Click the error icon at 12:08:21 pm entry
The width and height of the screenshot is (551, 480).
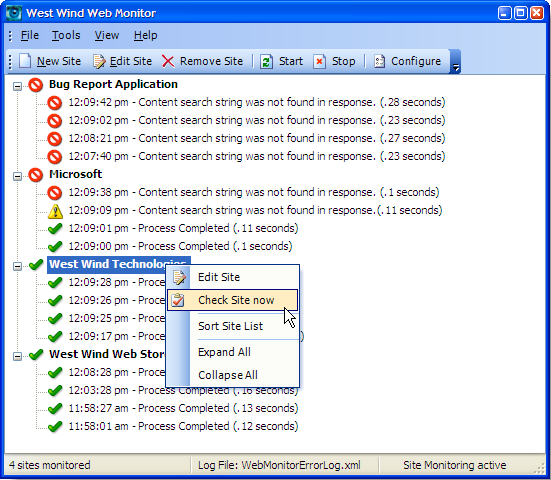[55, 138]
